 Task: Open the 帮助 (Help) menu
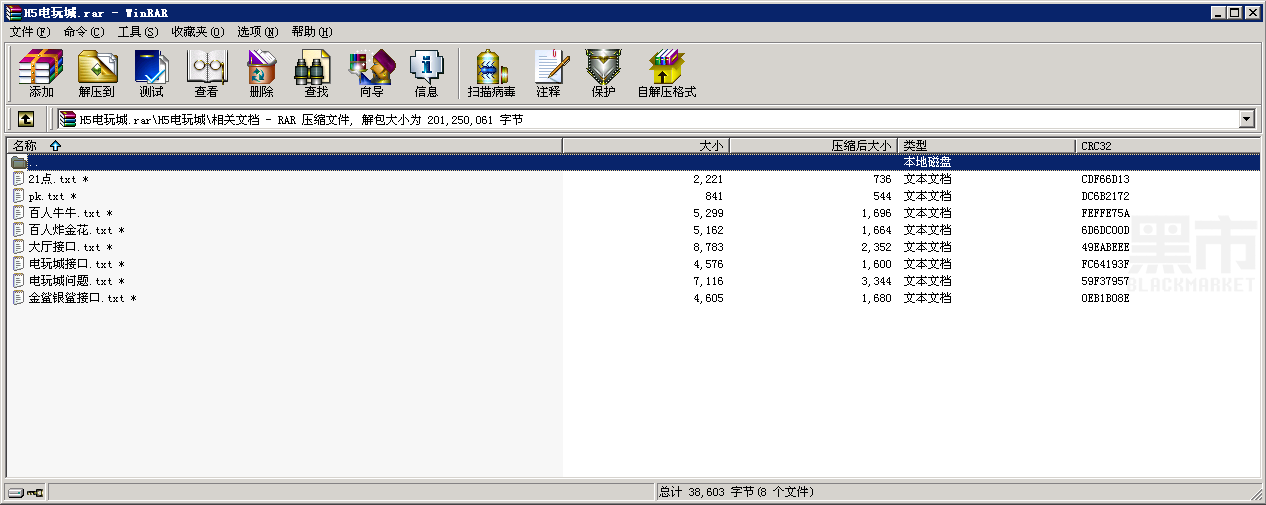point(312,32)
